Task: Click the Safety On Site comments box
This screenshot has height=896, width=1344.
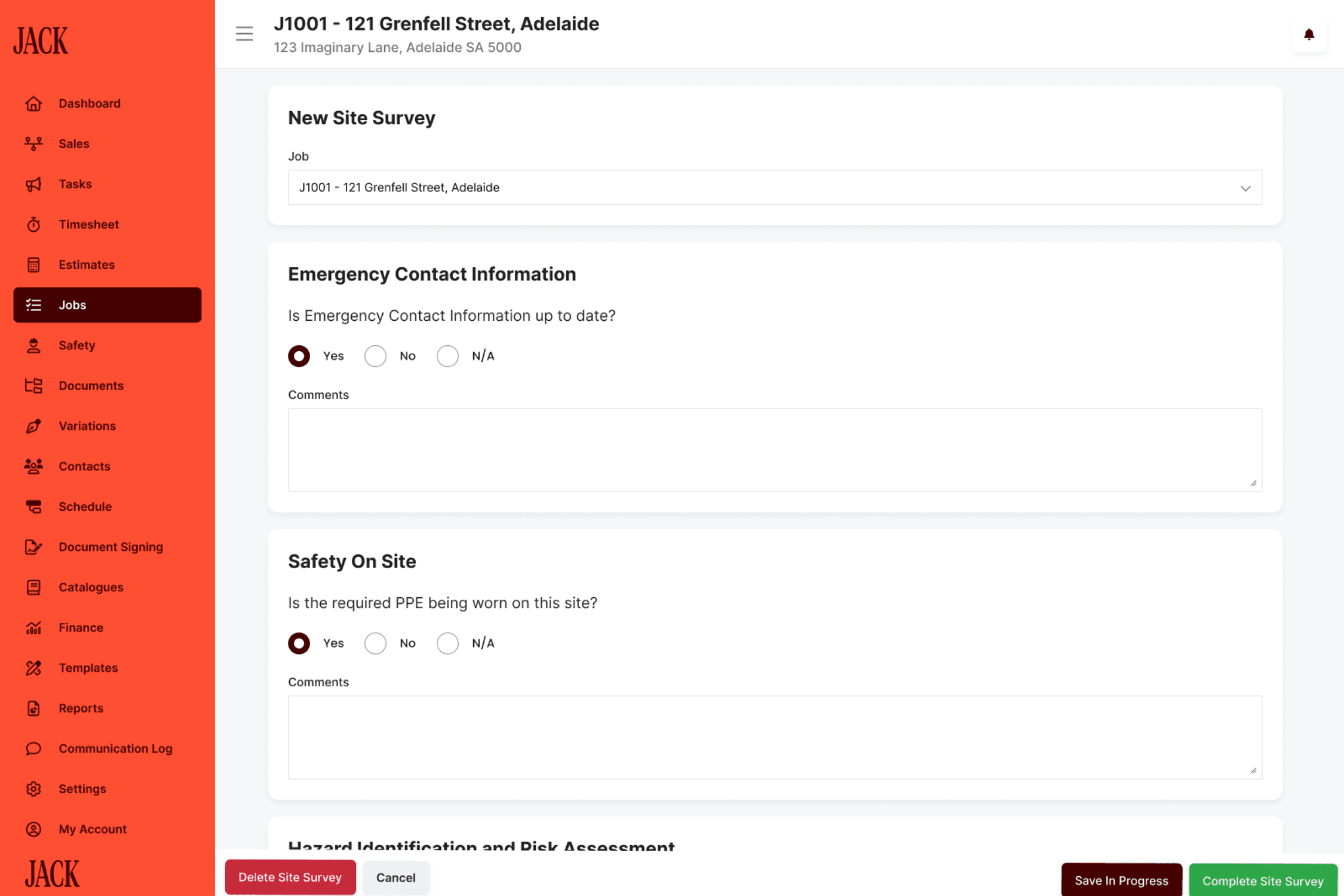Action: pos(774,737)
